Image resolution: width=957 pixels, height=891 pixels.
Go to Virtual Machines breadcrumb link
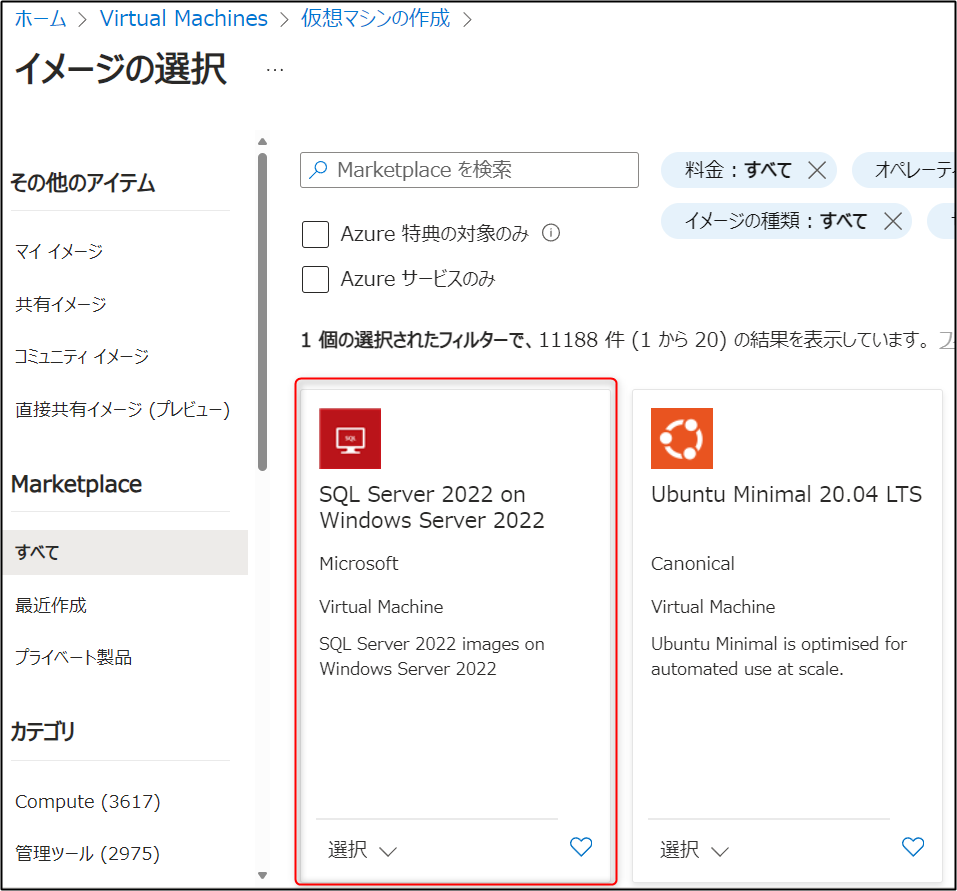(x=184, y=18)
